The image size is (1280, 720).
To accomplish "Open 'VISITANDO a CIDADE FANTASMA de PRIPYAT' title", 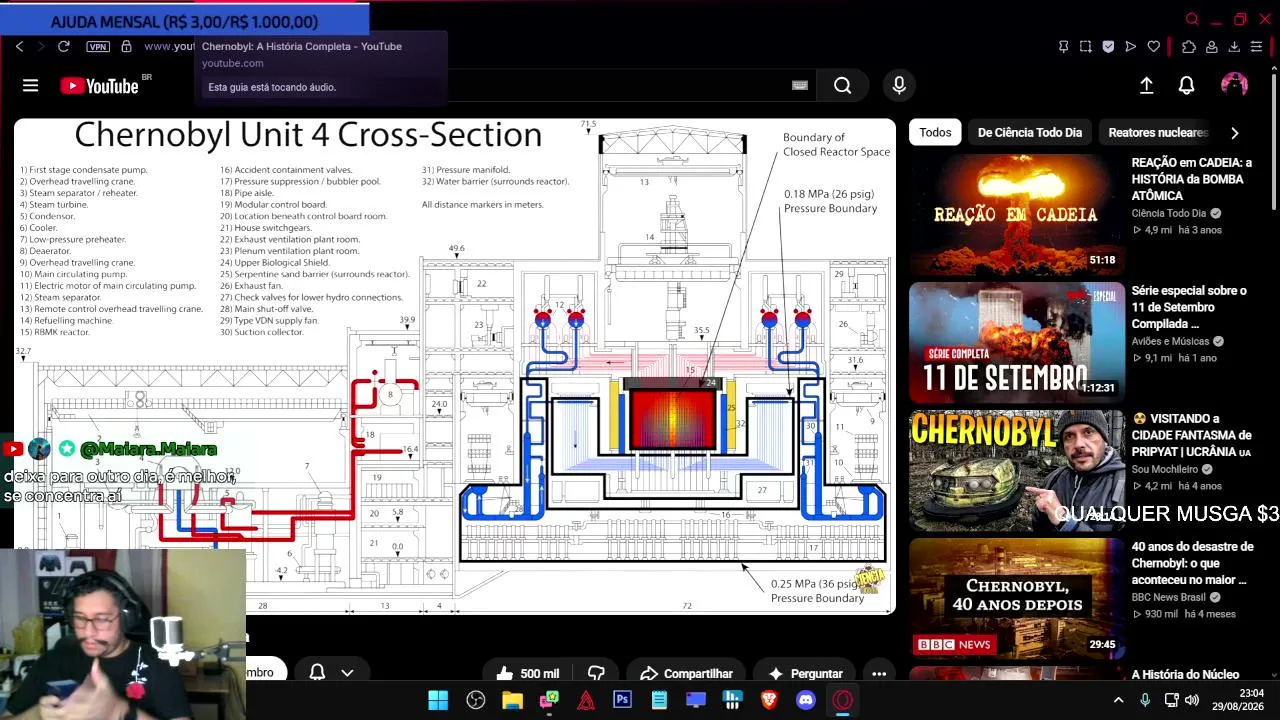I will tap(1191, 435).
